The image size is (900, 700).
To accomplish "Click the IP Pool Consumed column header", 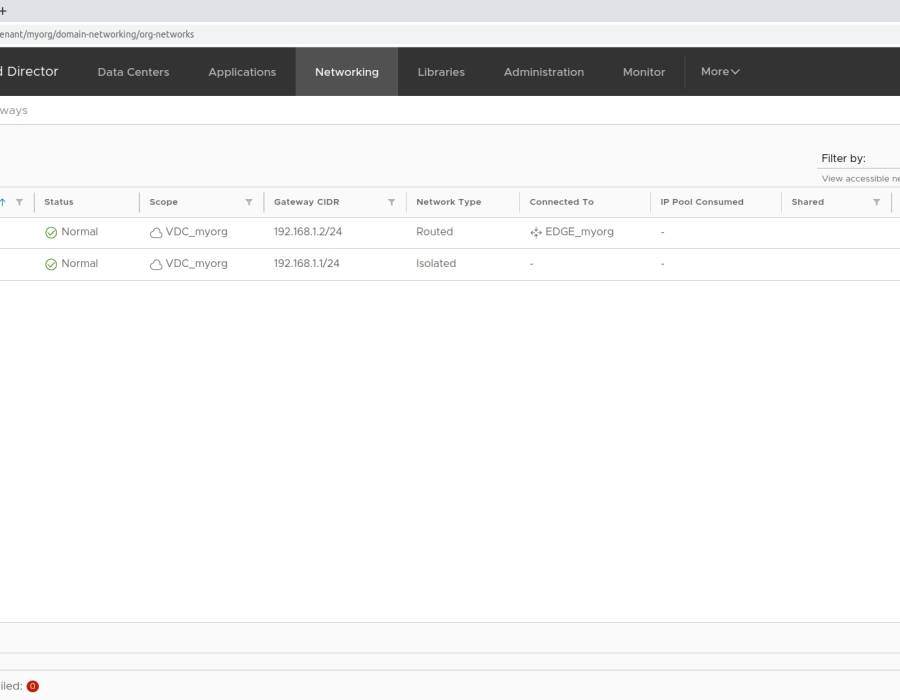I will click(x=702, y=202).
